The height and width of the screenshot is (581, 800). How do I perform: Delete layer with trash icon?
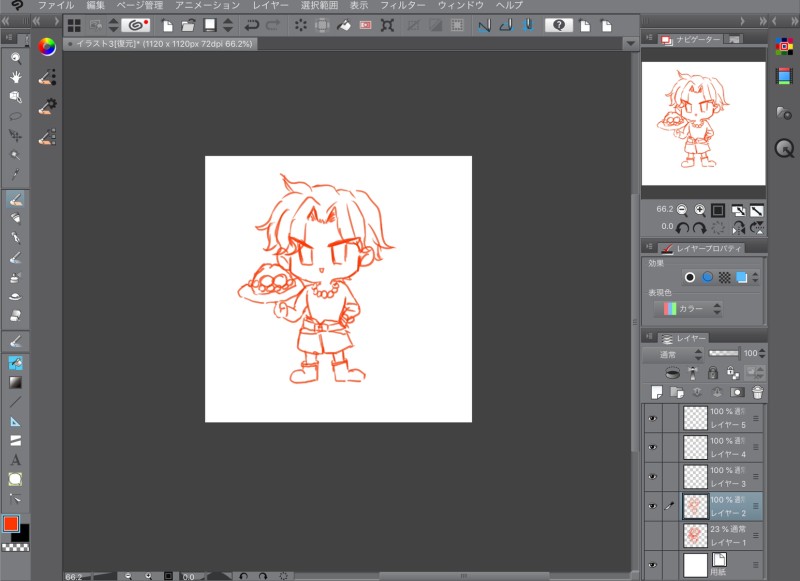point(758,392)
